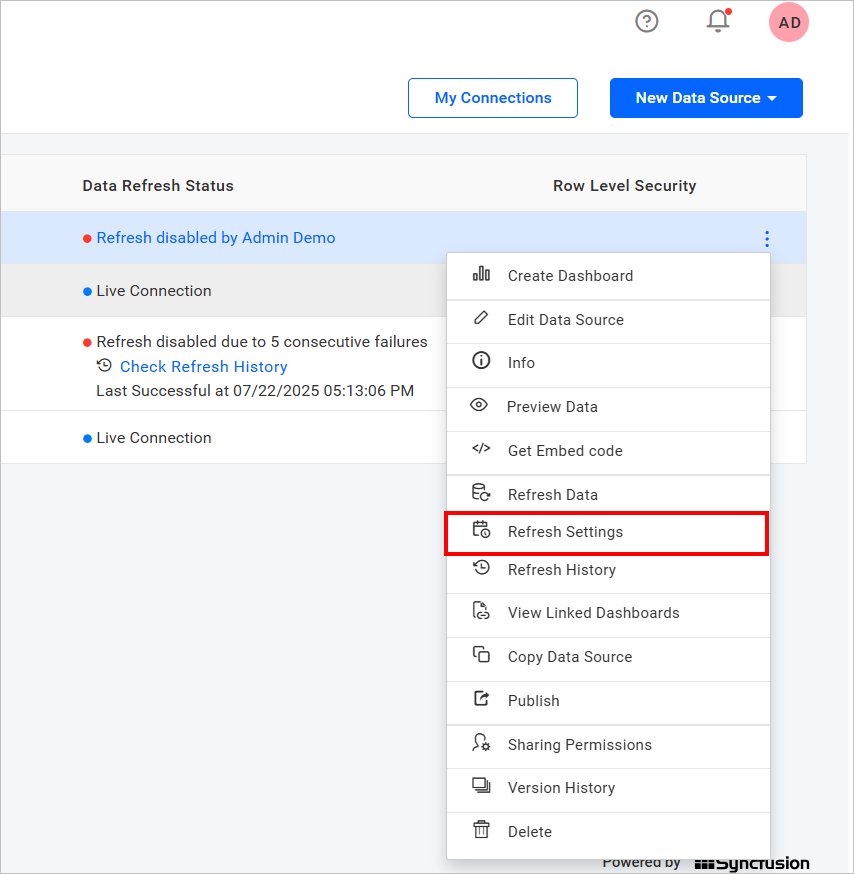854x874 pixels.
Task: Open the three-dot actions menu
Action: (x=766, y=239)
